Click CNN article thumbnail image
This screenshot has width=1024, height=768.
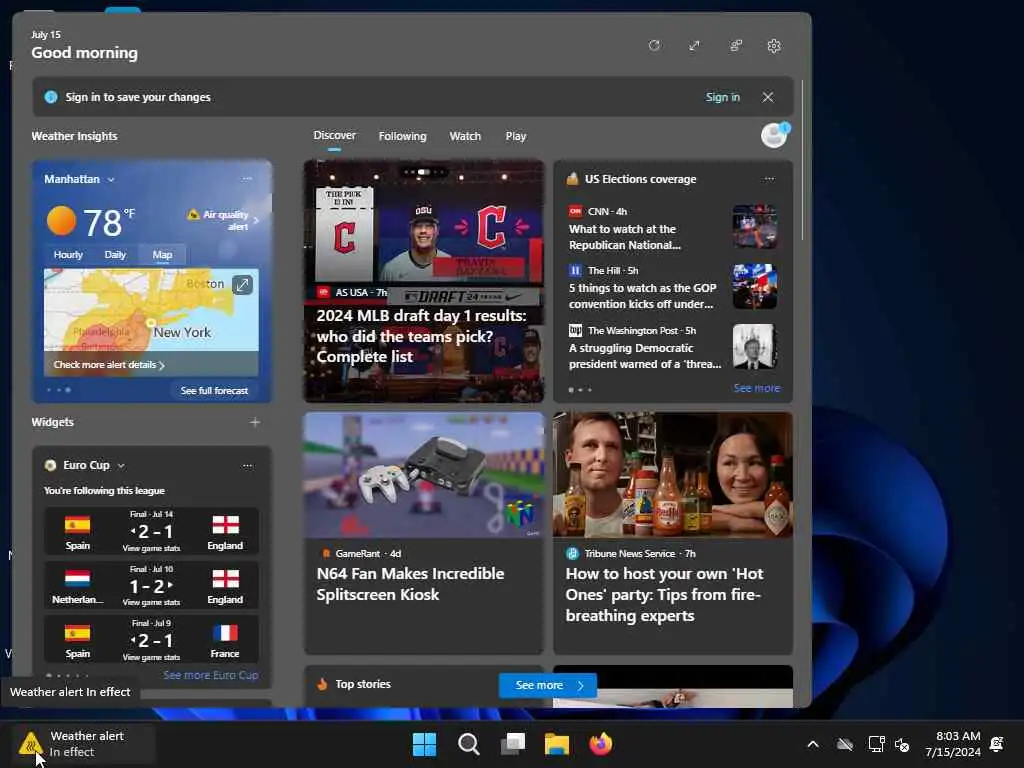pyautogui.click(x=755, y=227)
